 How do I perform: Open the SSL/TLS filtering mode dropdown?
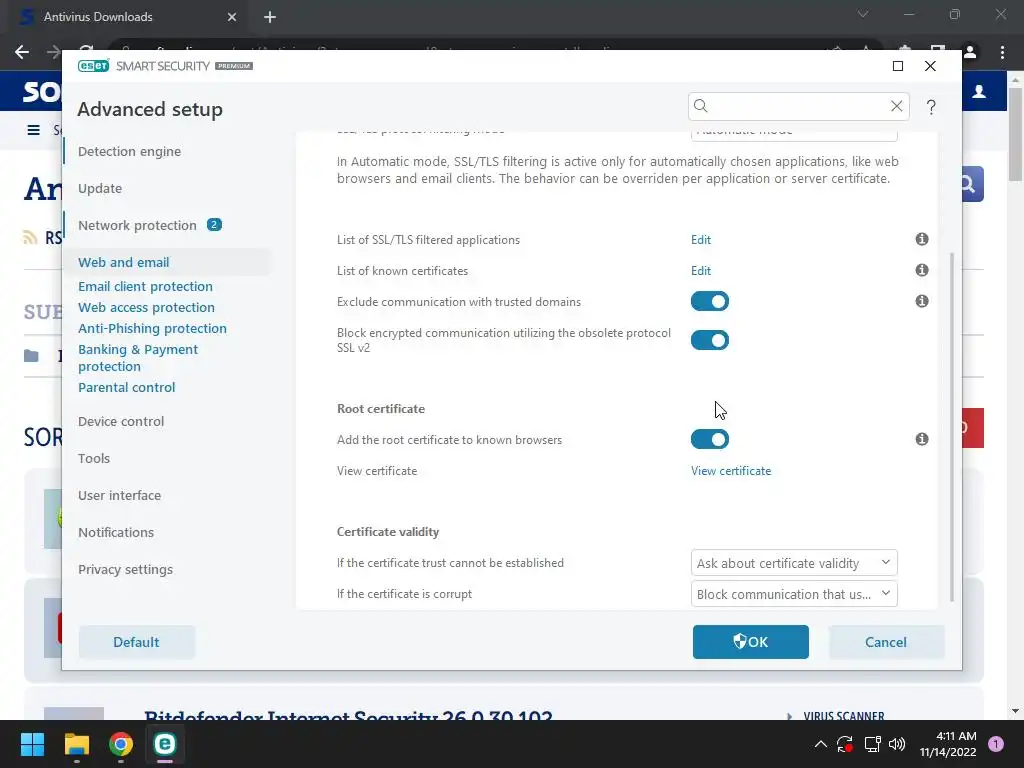point(794,135)
